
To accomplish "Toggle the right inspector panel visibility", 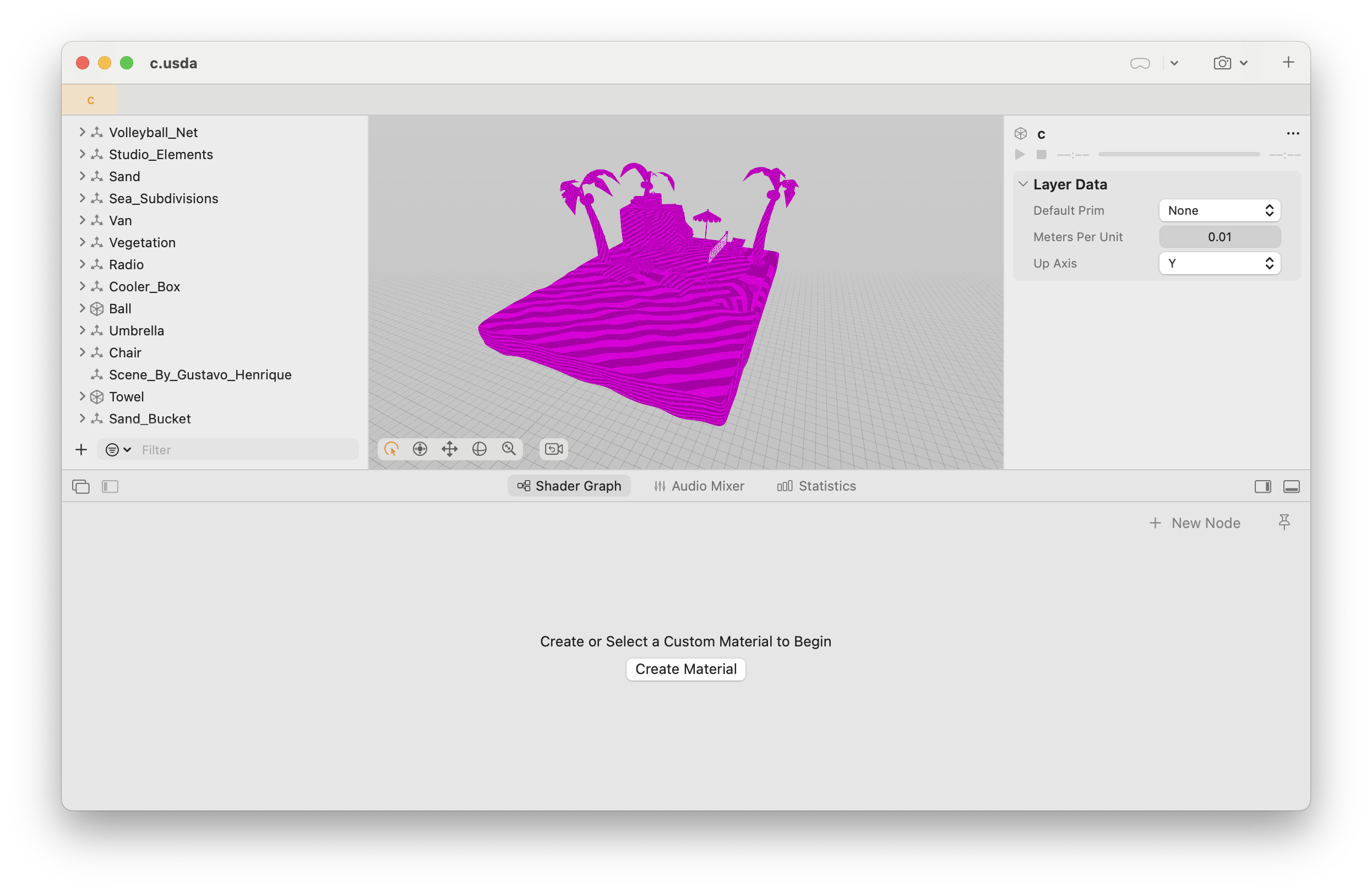I will click(1262, 487).
